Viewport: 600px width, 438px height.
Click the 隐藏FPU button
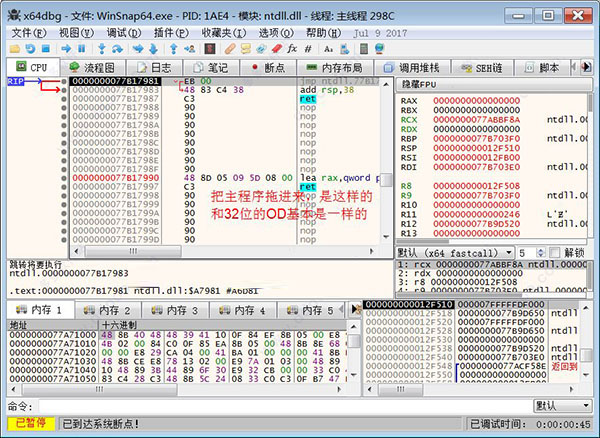494,85
